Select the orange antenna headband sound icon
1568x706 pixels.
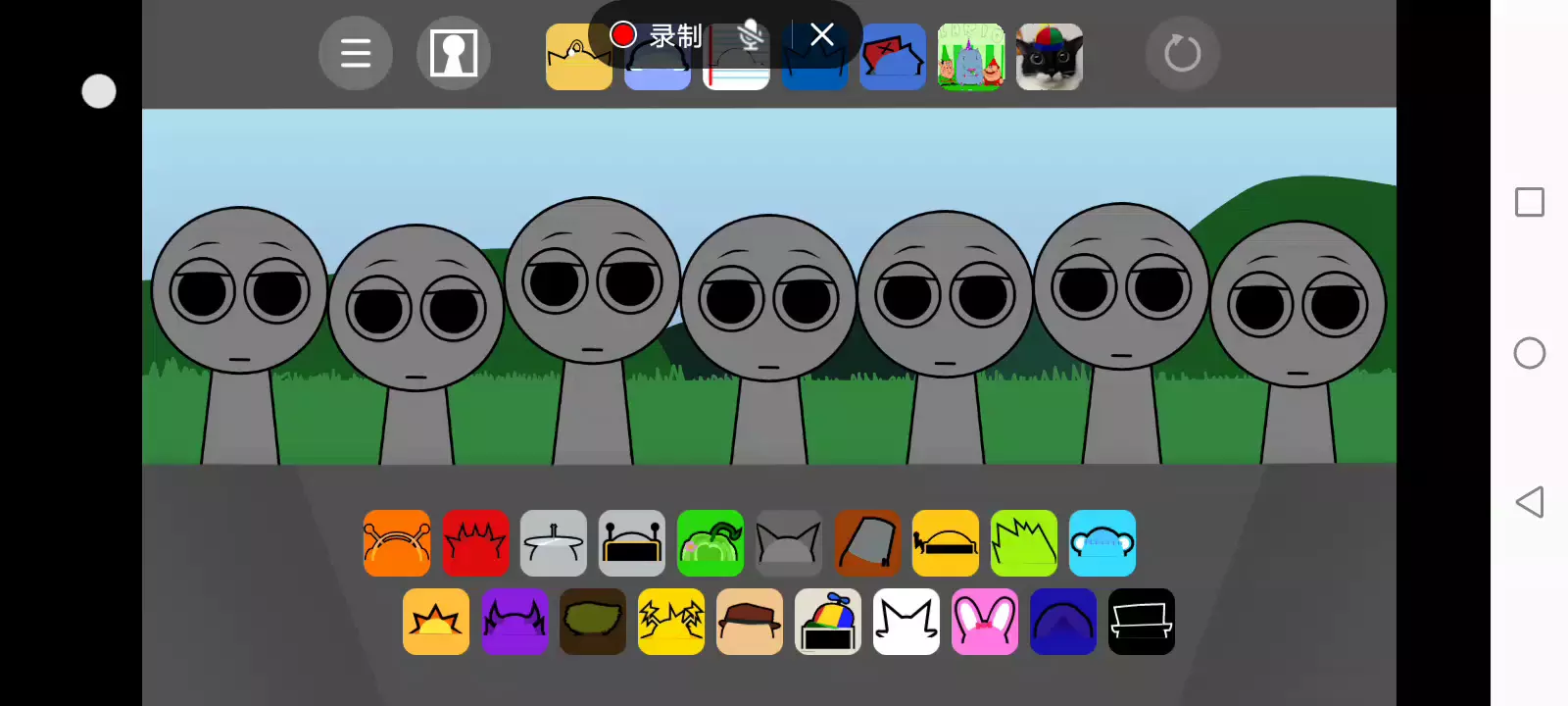tap(397, 543)
